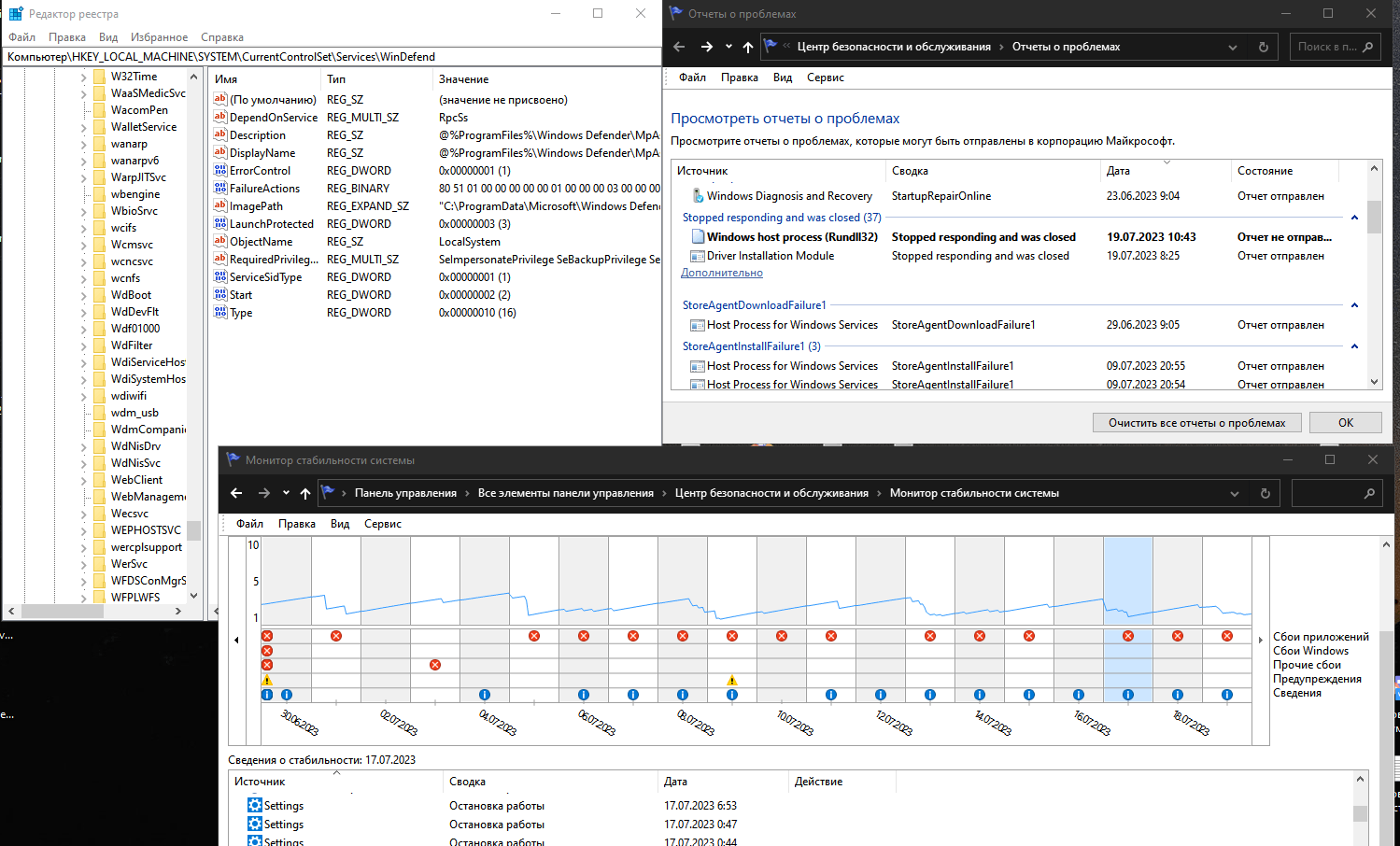Screen dimensions: 1400x846
Task: Select the LaunchProtected value
Action: click(272, 224)
